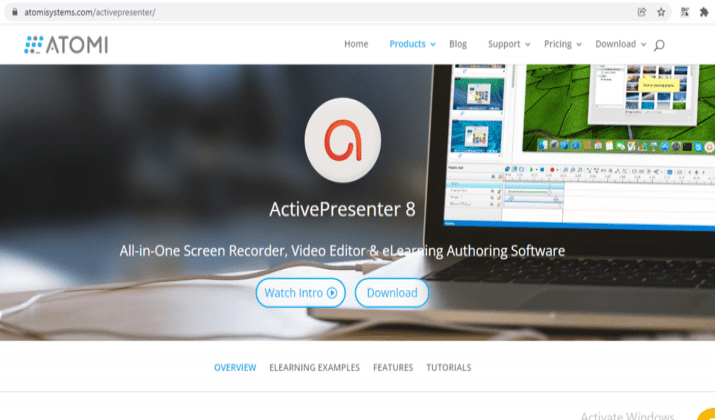715x420 pixels.
Task: Open the Pricing menu
Action: coord(558,44)
